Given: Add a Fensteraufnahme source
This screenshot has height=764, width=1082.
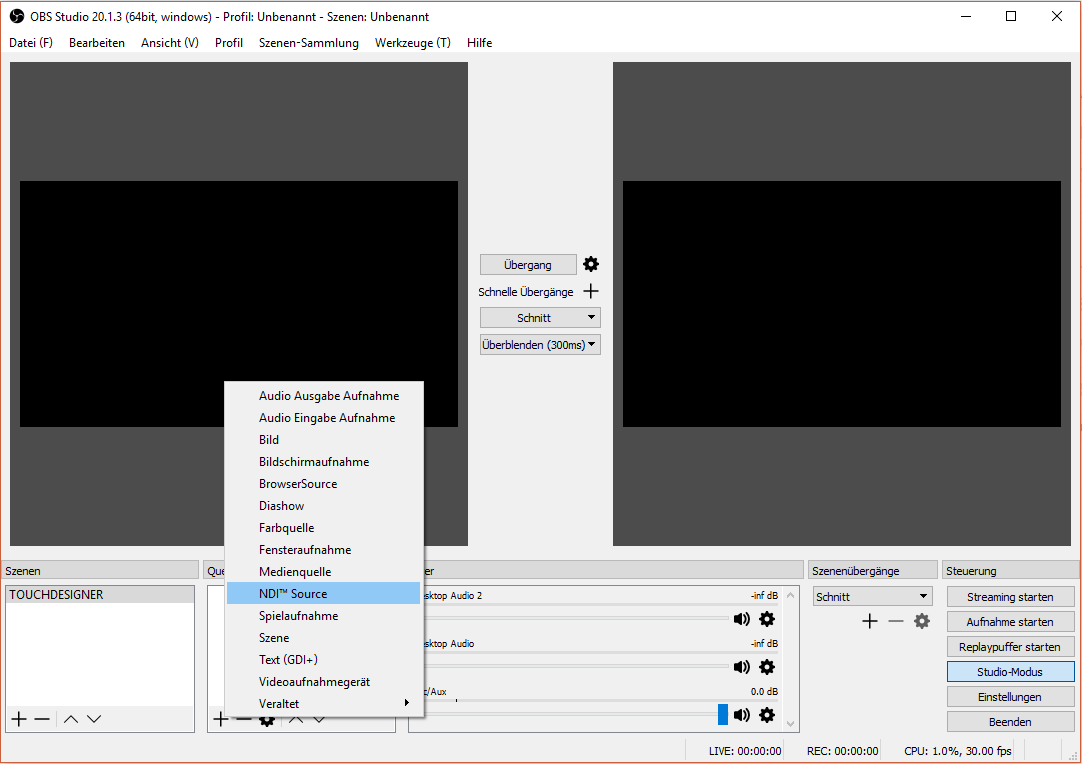Looking at the screenshot, I should click(323, 549).
